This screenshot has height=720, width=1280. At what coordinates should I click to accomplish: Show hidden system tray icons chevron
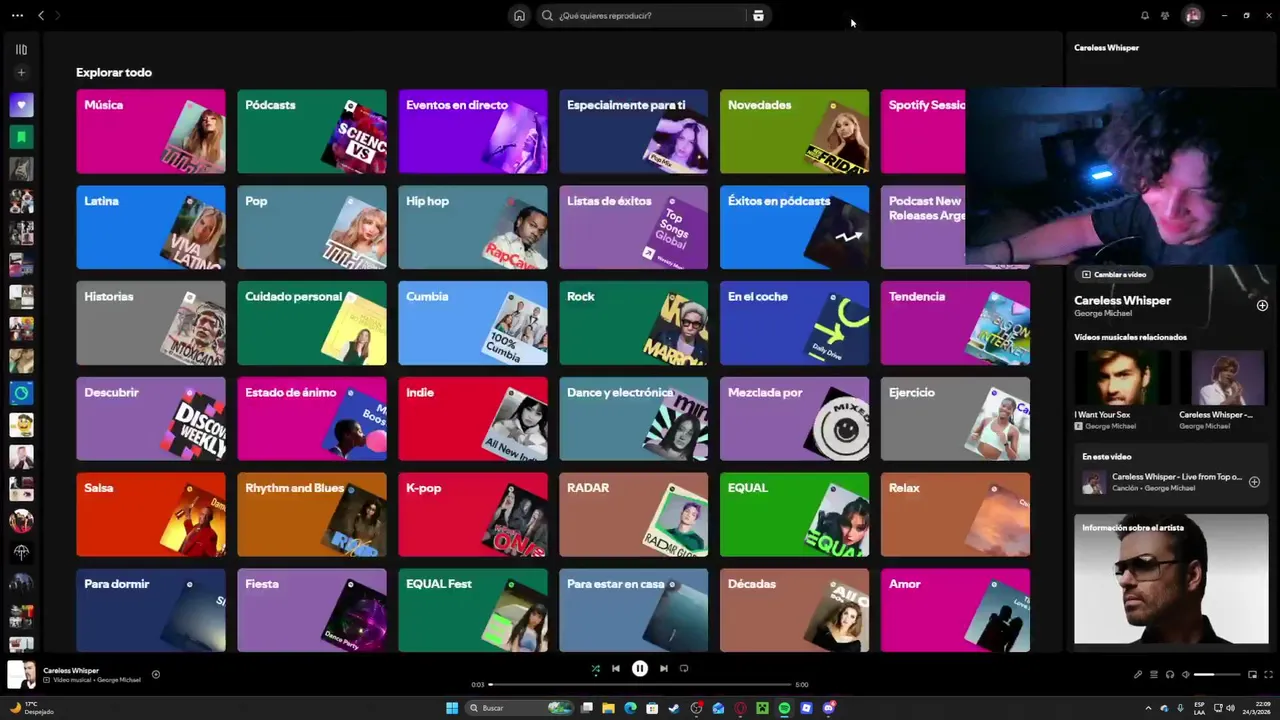point(1148,708)
